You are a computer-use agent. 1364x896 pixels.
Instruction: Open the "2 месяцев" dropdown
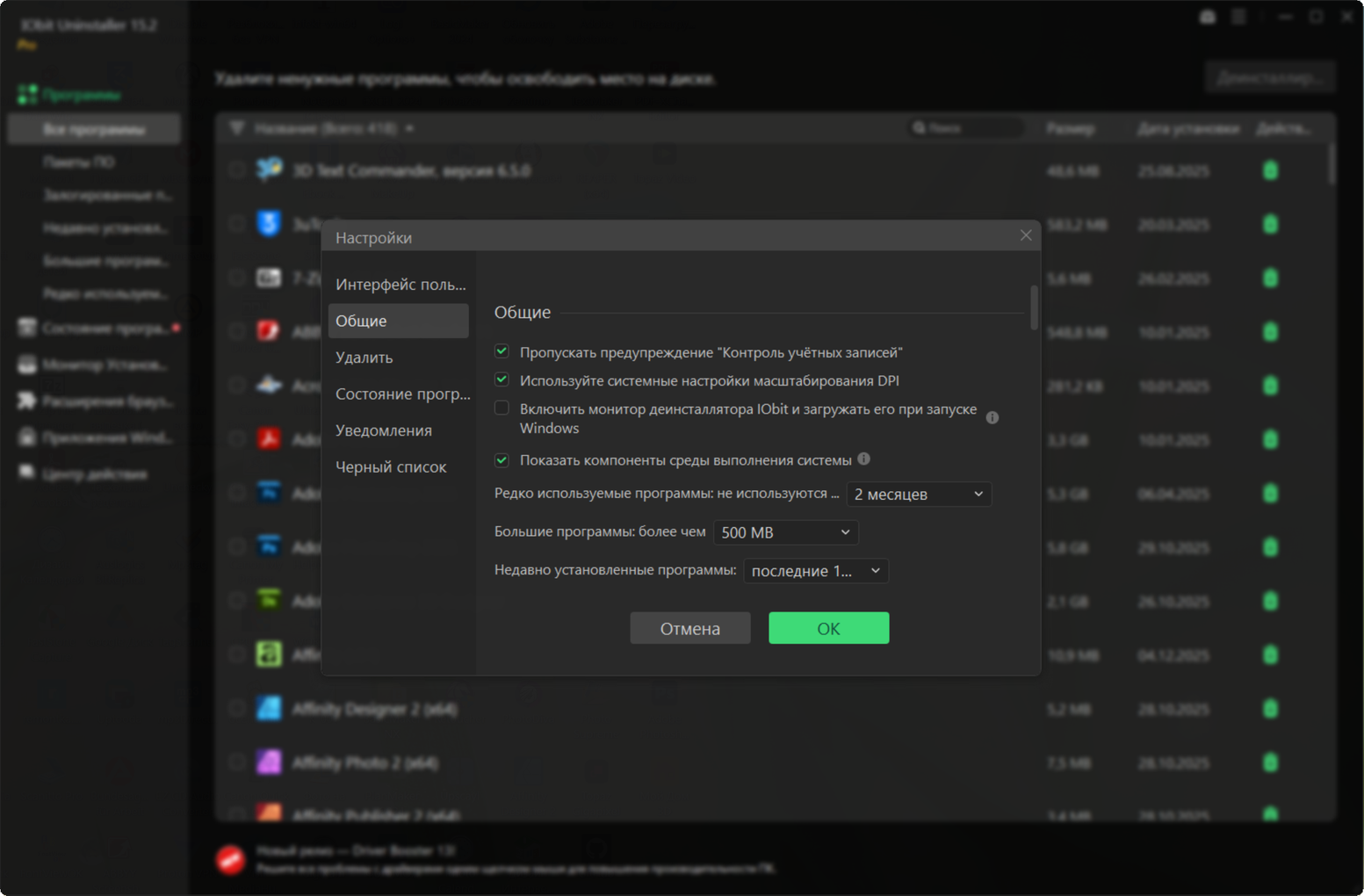coord(919,495)
